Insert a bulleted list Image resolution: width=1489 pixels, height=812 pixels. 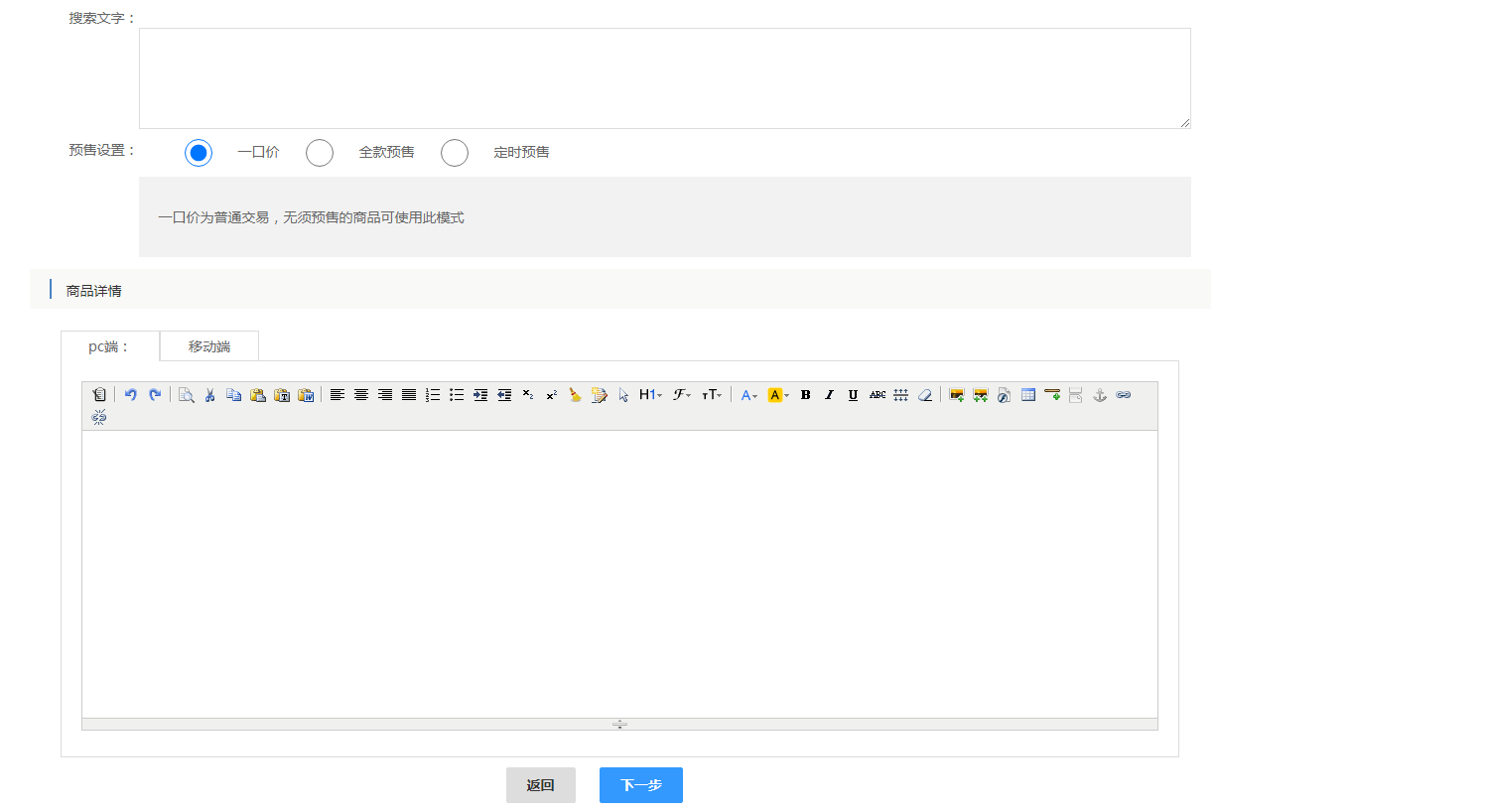click(457, 395)
